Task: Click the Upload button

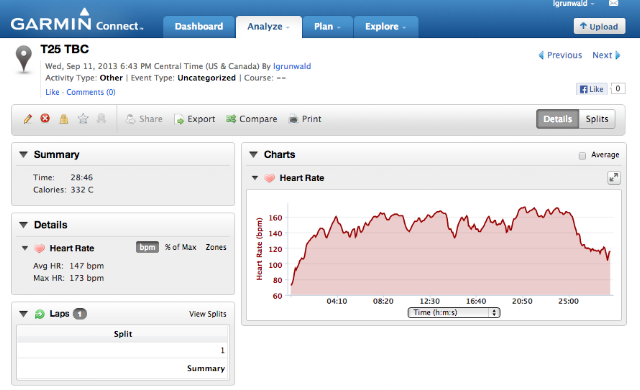Action: tap(599, 27)
